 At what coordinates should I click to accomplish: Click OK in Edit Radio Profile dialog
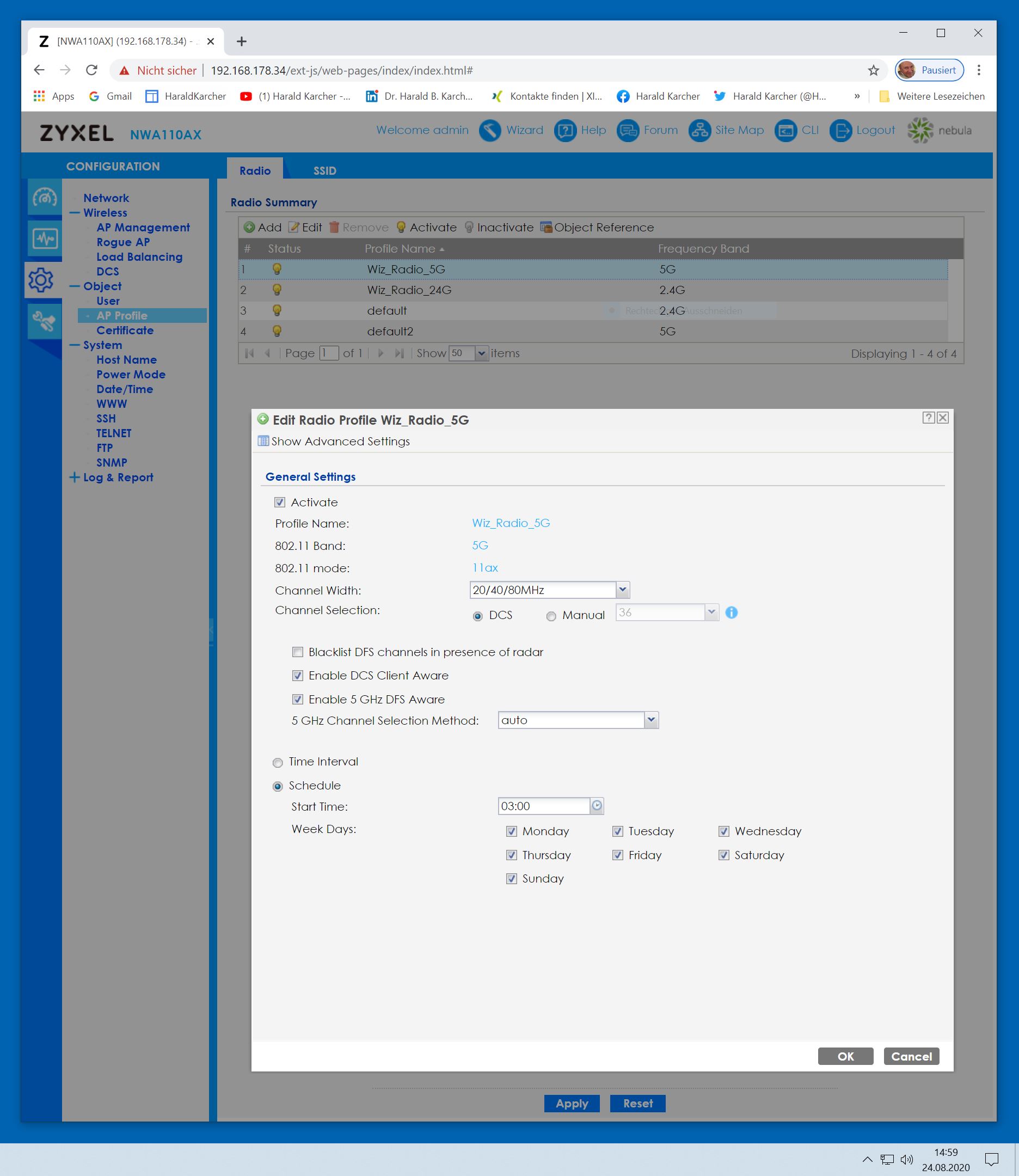point(845,1056)
